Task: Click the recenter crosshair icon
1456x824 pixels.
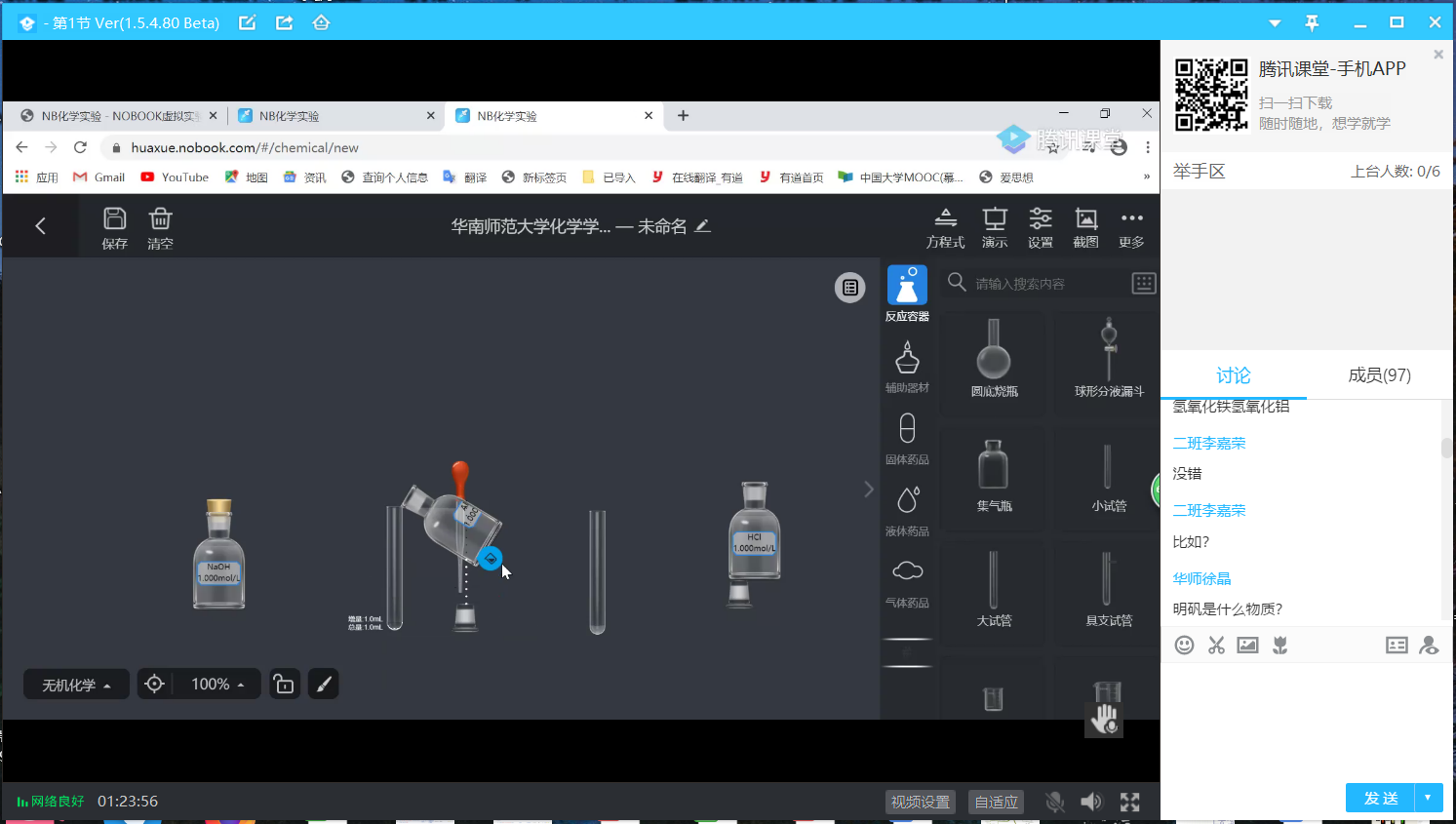Action: coord(154,685)
